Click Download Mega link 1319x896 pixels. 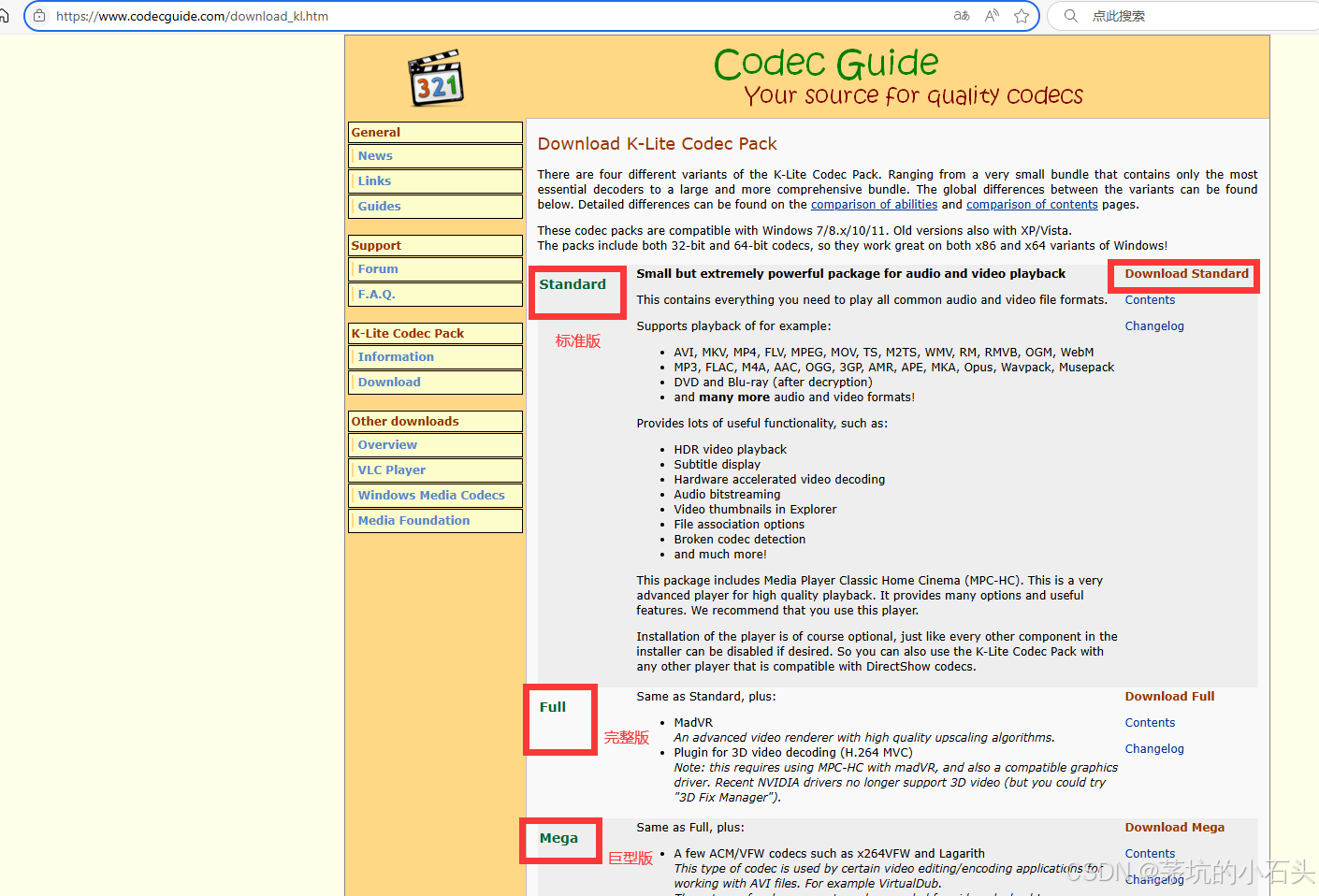click(x=1174, y=828)
